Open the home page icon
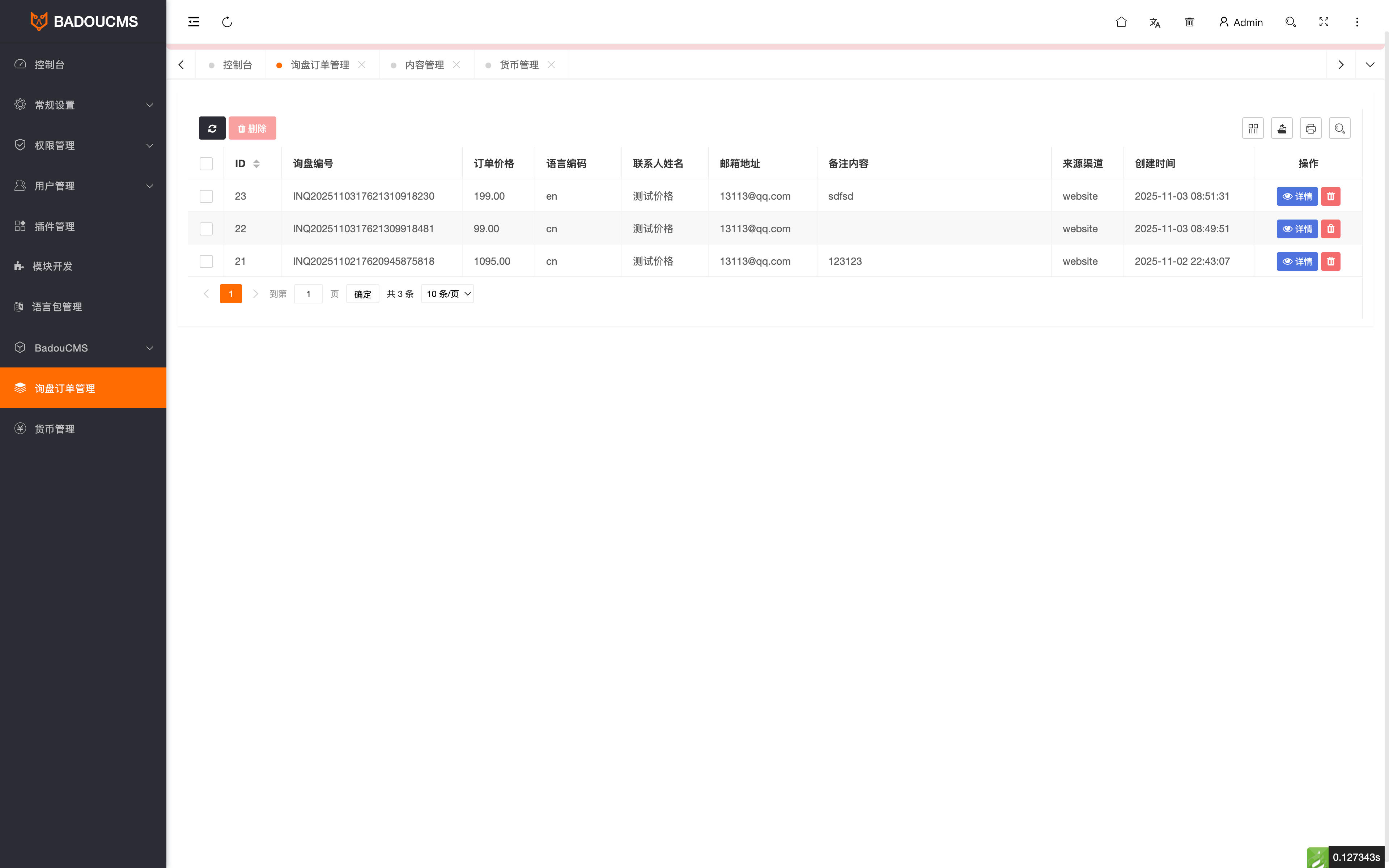The height and width of the screenshot is (868, 1389). click(x=1121, y=22)
